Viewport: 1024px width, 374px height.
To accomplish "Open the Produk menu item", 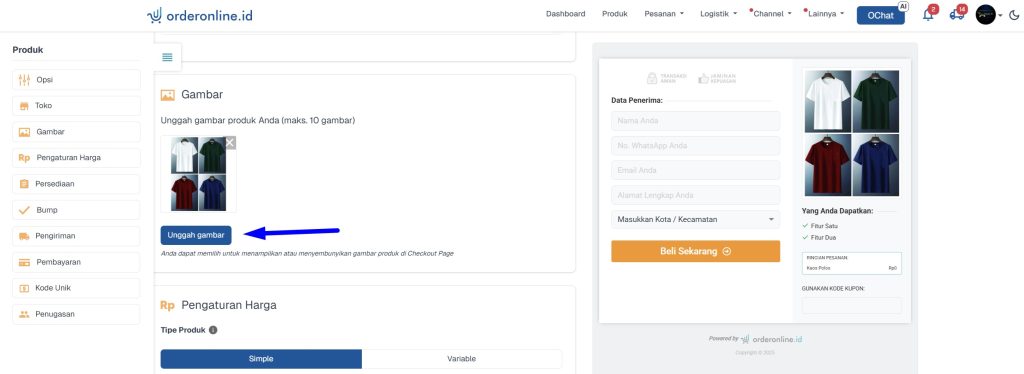I will tap(615, 14).
